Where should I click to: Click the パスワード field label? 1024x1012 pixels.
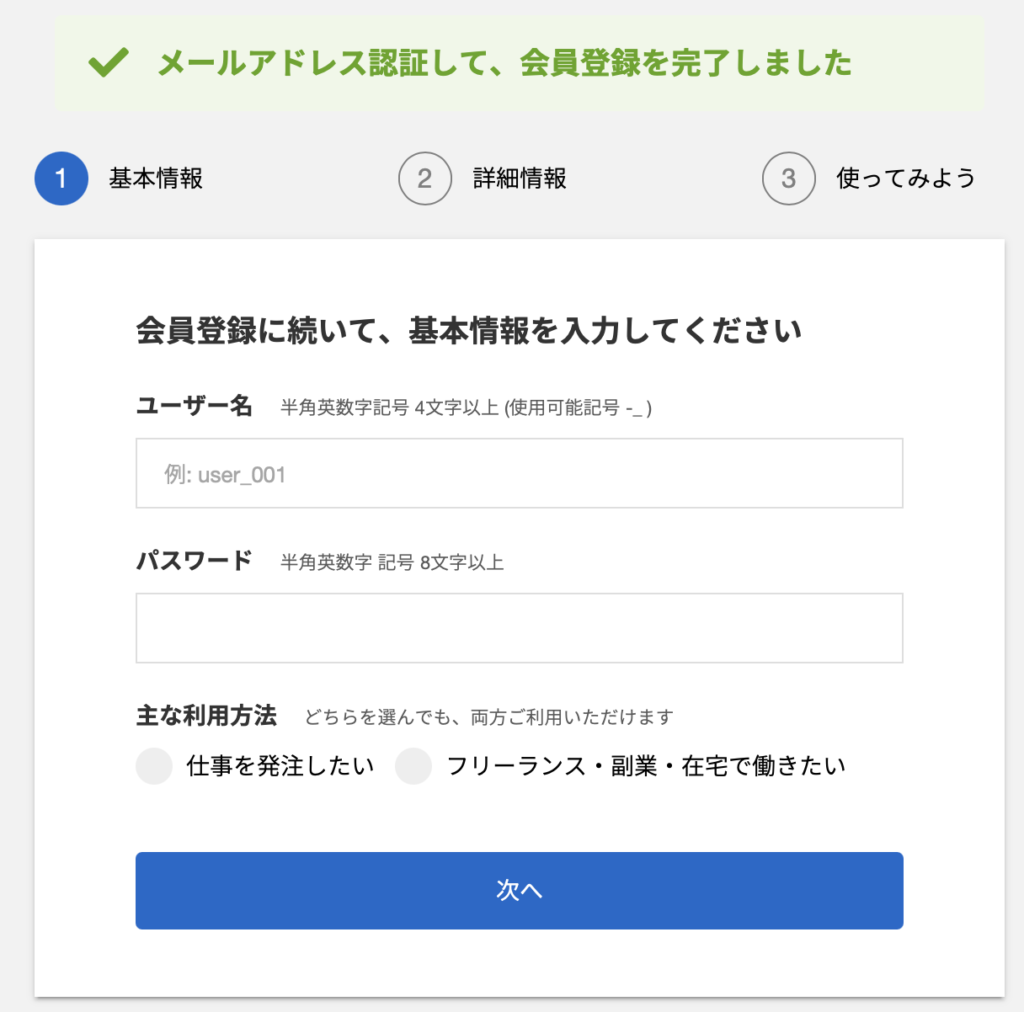[x=194, y=561]
